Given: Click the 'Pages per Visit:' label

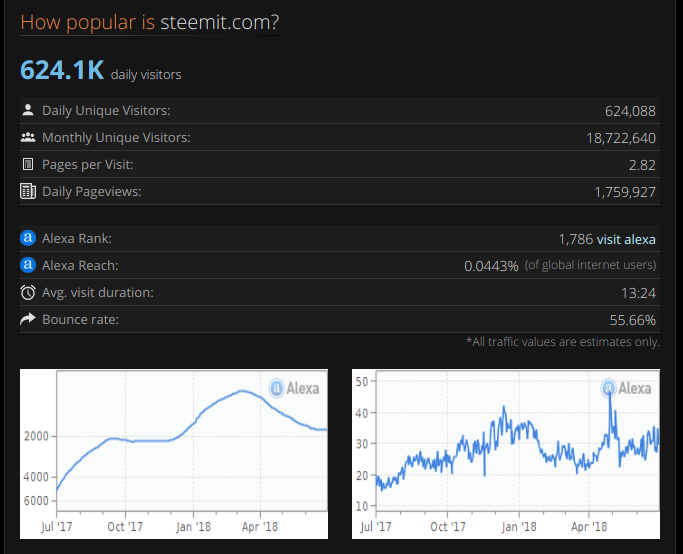Looking at the screenshot, I should pos(88,165).
